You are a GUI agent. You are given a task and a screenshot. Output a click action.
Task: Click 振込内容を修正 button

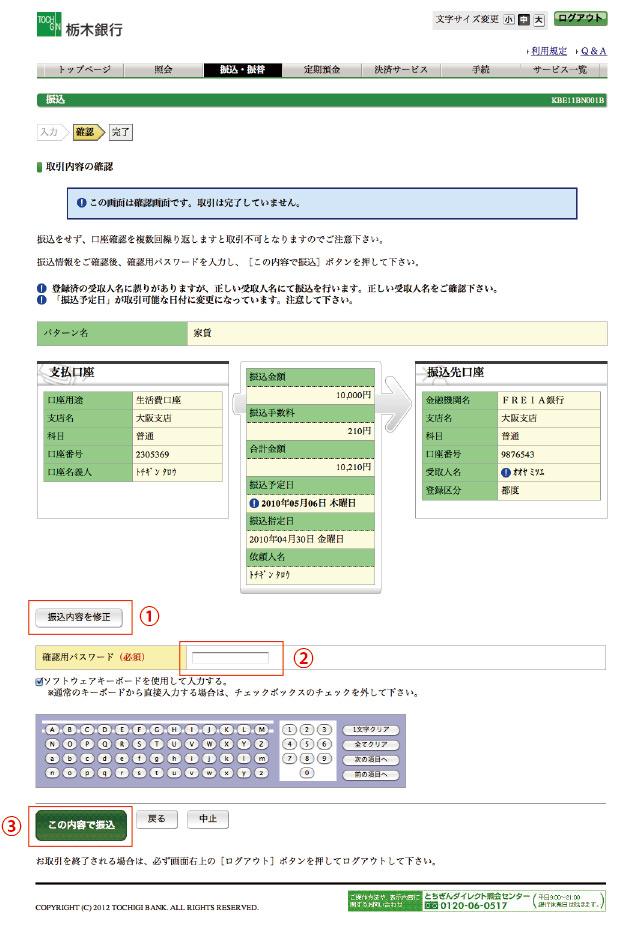coord(79,617)
